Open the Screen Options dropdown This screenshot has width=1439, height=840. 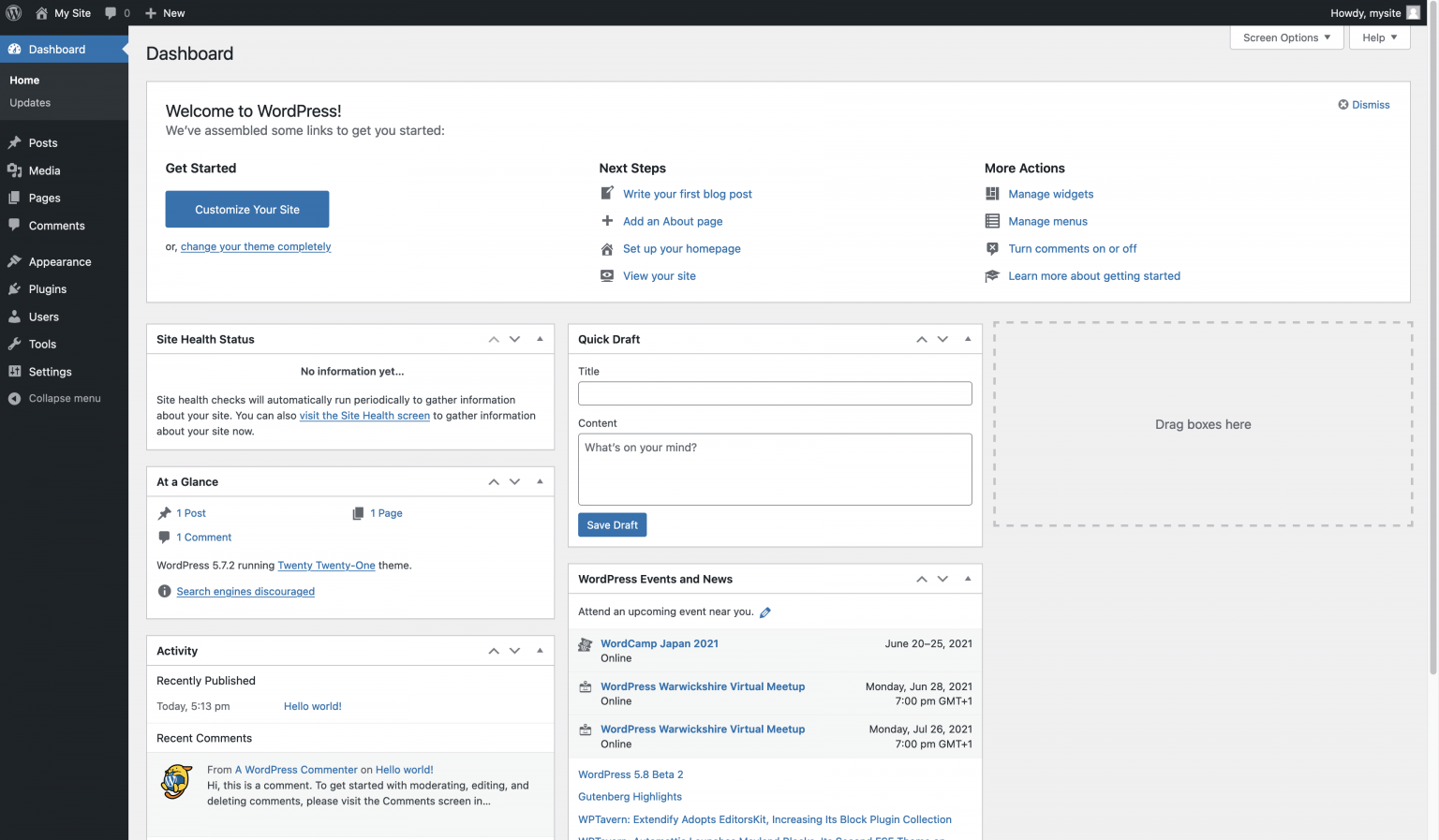click(x=1286, y=37)
